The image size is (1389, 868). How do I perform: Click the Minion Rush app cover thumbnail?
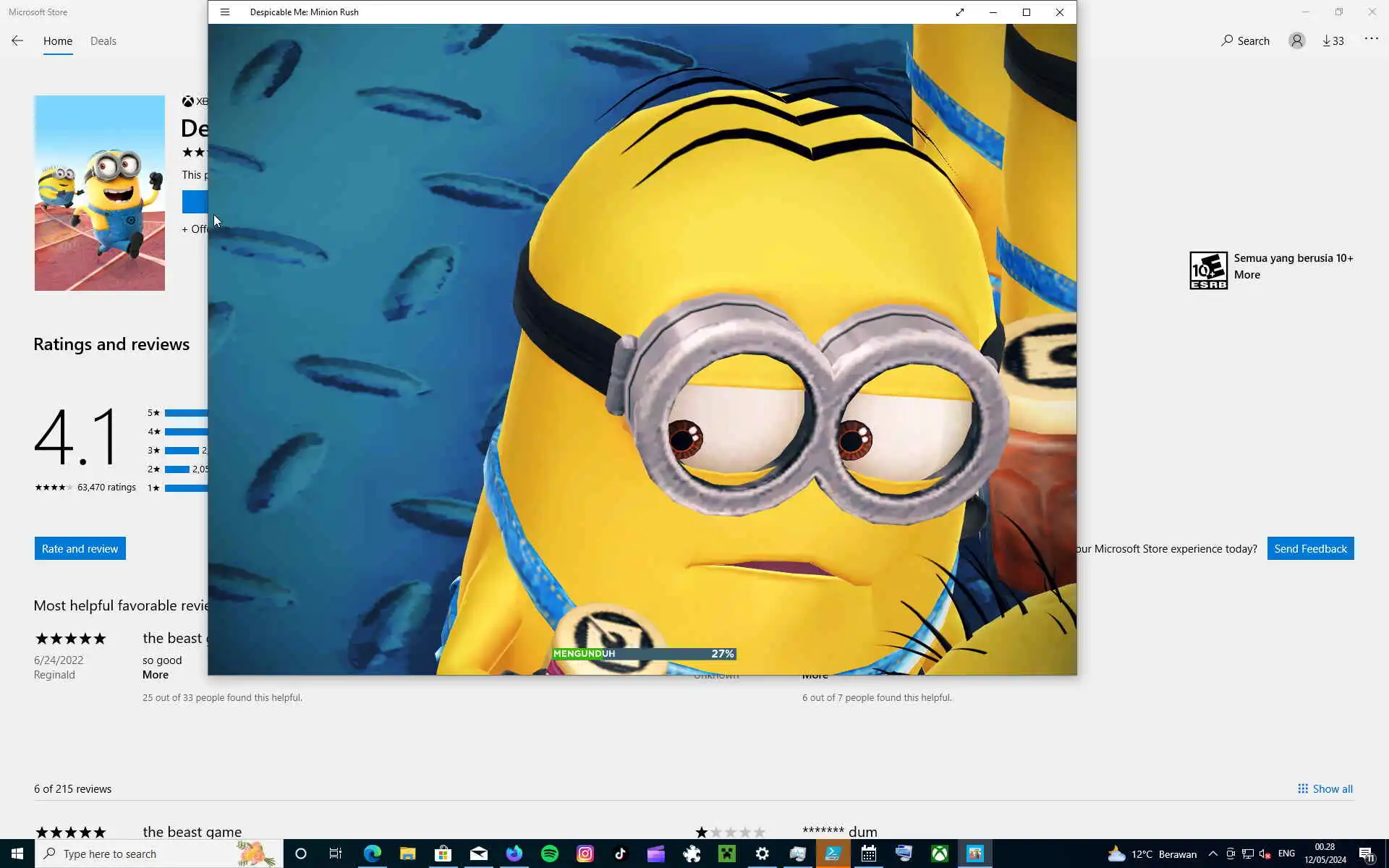[x=99, y=193]
